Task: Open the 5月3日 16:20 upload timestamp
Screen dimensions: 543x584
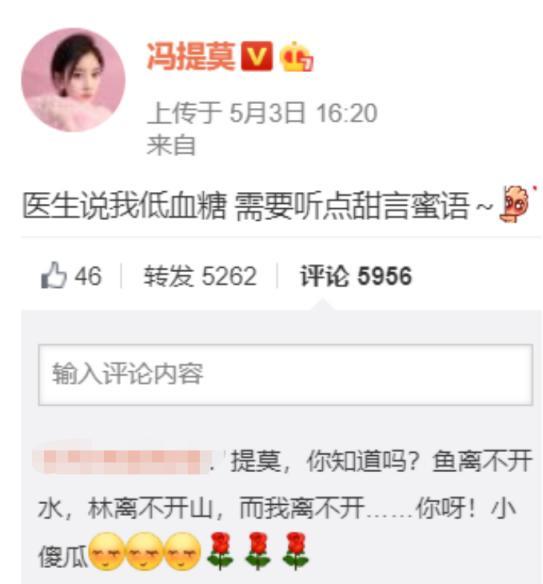Action: tap(303, 113)
